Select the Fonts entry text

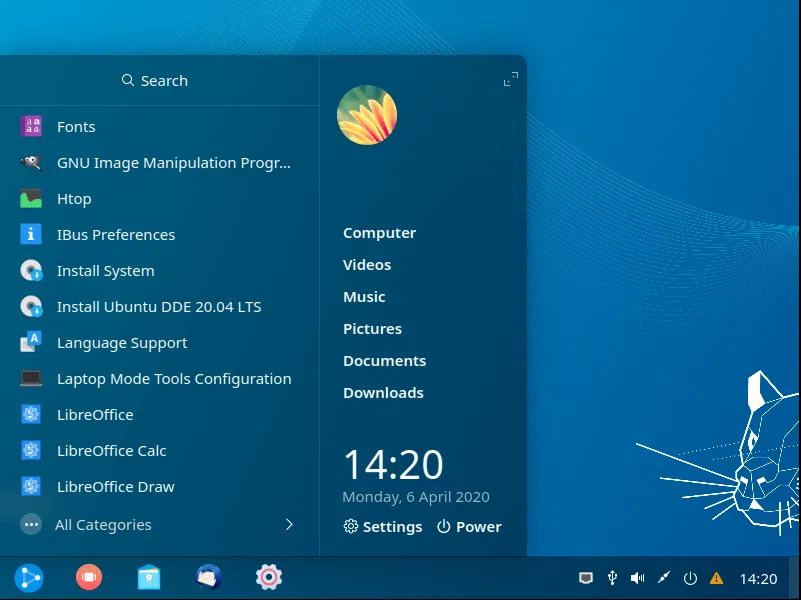point(76,127)
